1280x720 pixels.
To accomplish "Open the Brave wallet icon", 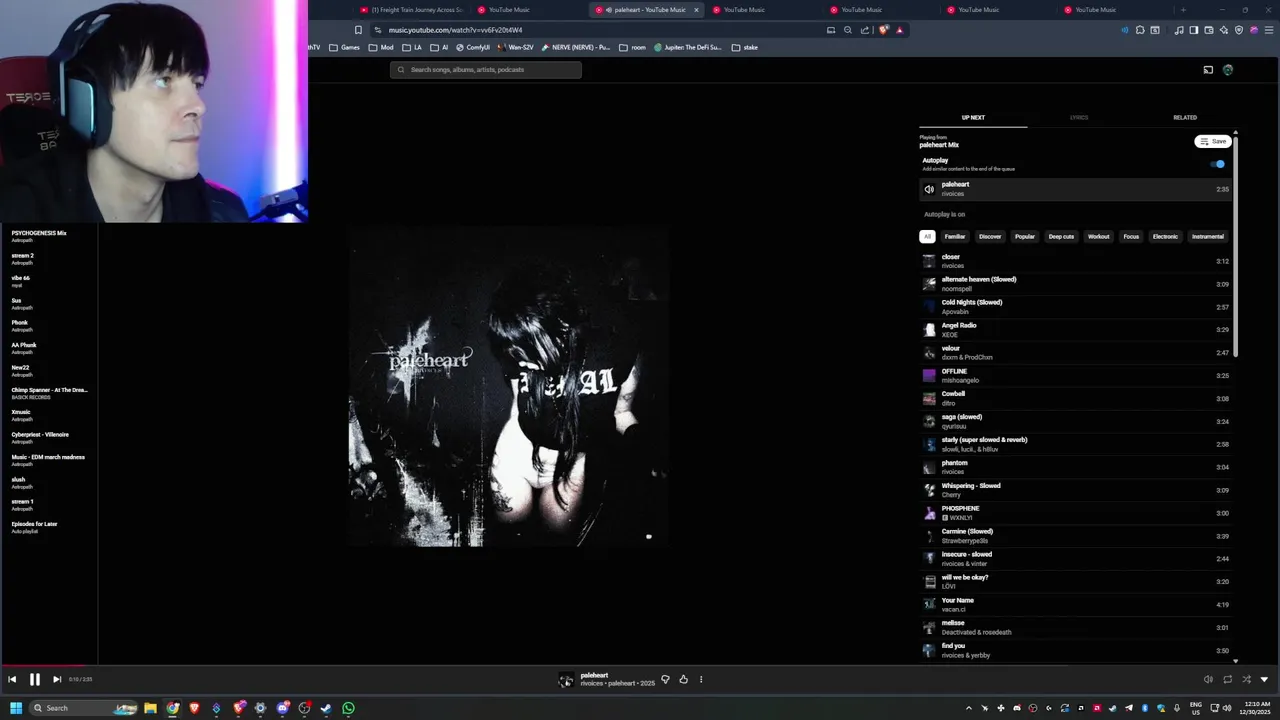I will [1209, 30].
